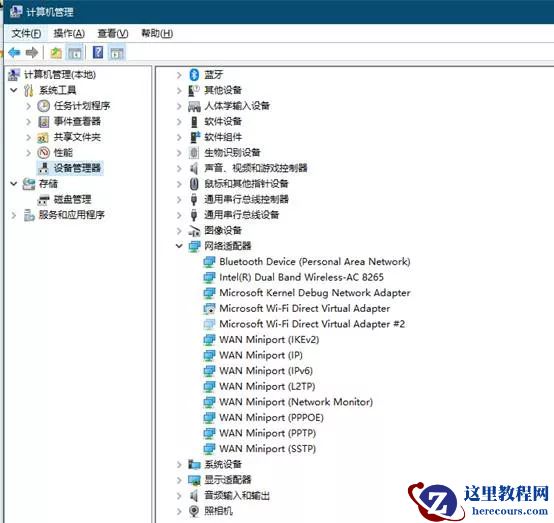Click the 生物识别设备 fingerprint icon
This screenshot has width=554, height=523.
pyautogui.click(x=194, y=153)
